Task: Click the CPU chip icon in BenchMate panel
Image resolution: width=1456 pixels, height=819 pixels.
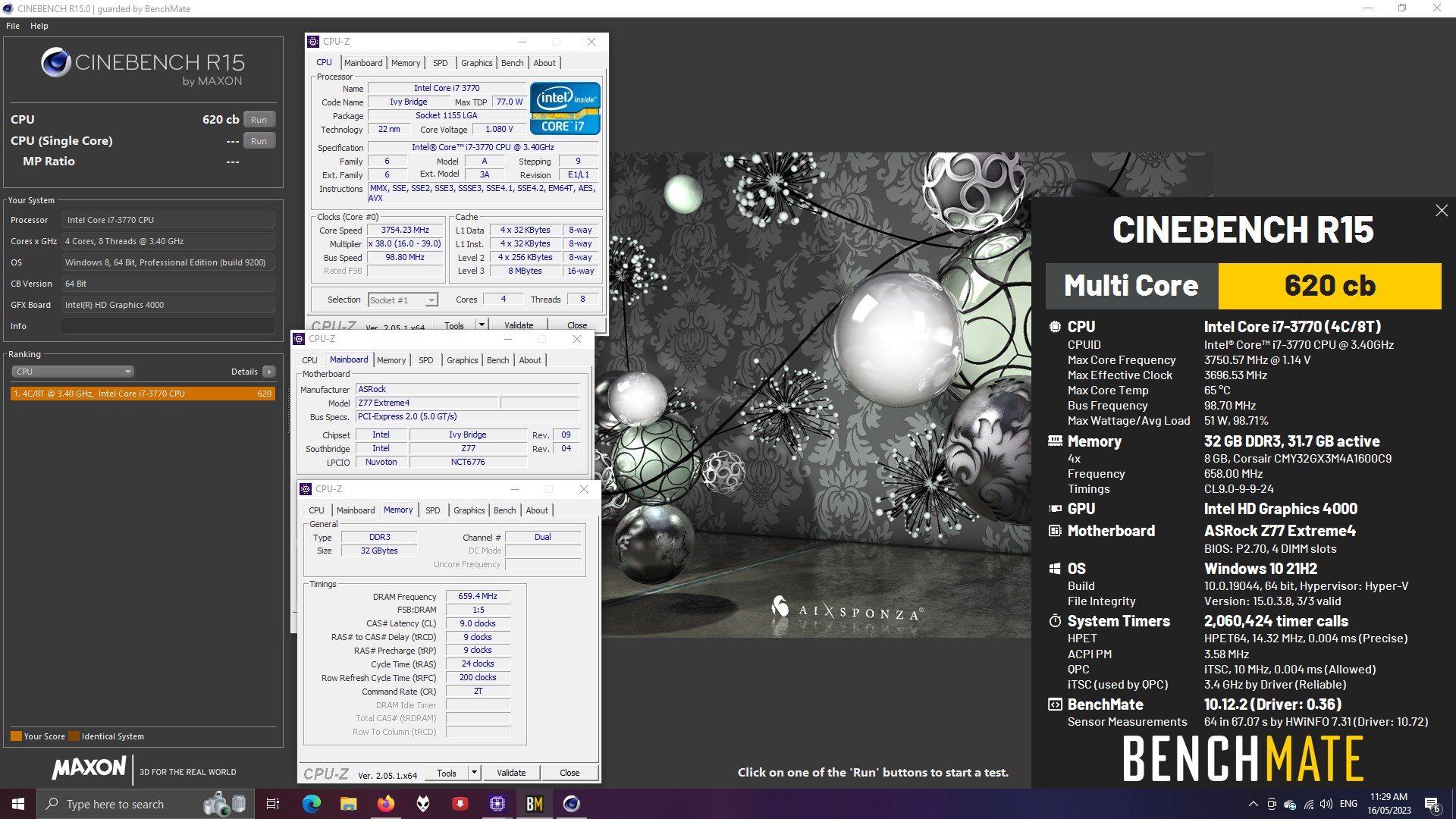Action: [1055, 327]
